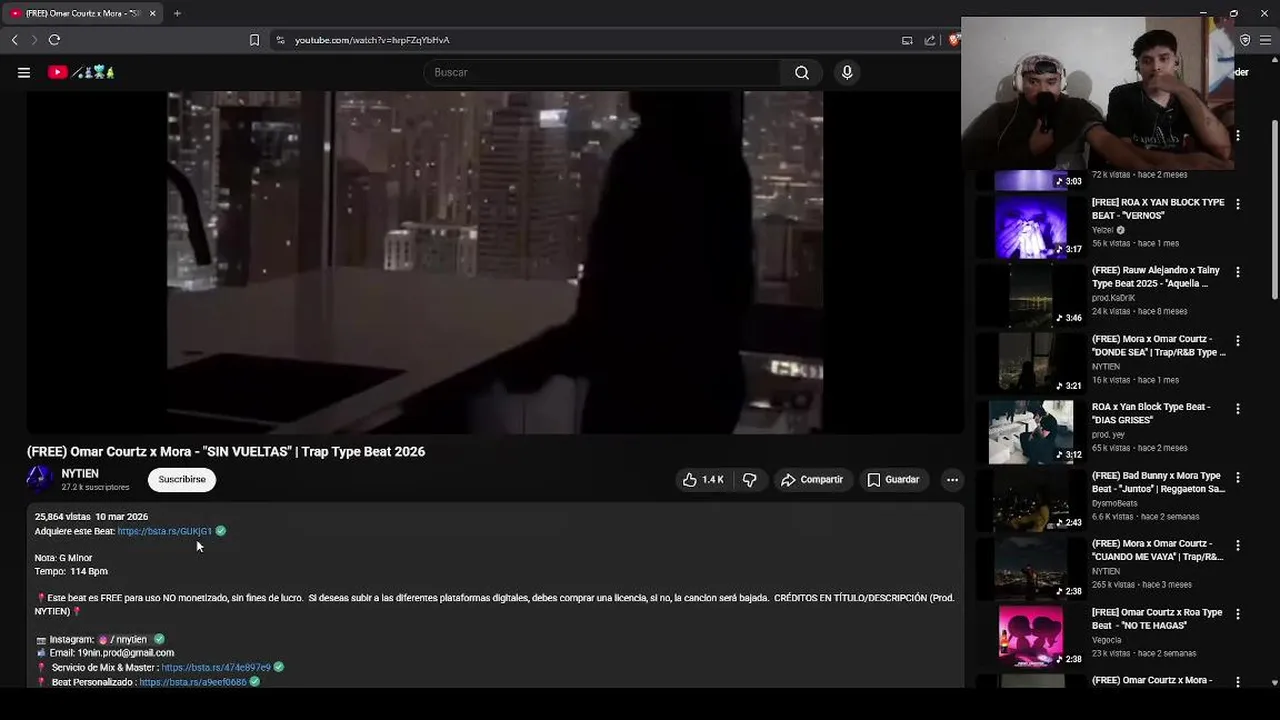The image size is (1280, 720).
Task: Open the CUANDO ME VAYA 2:38 thumbnail
Action: 1031,569
